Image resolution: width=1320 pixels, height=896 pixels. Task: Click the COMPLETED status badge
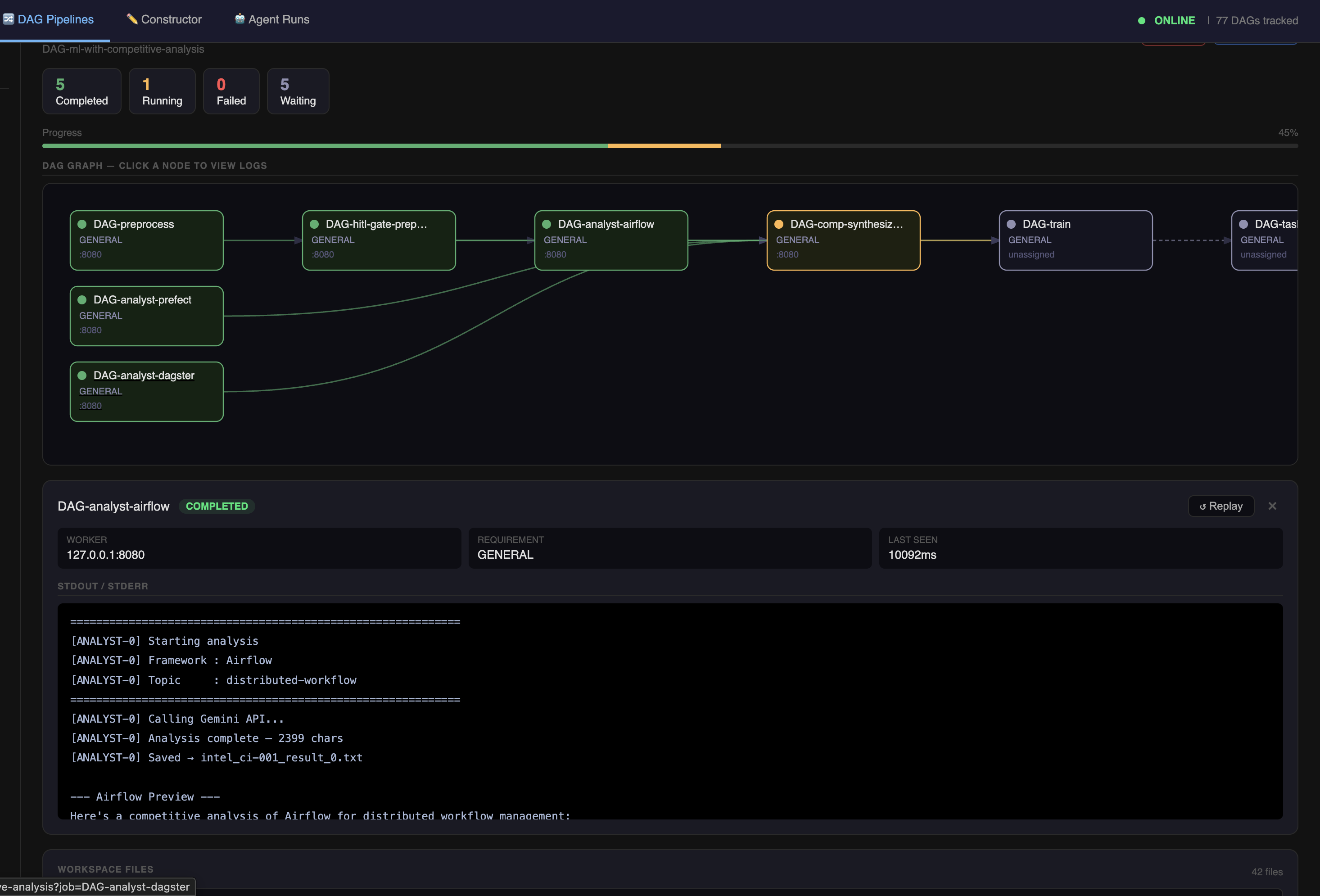(x=217, y=506)
